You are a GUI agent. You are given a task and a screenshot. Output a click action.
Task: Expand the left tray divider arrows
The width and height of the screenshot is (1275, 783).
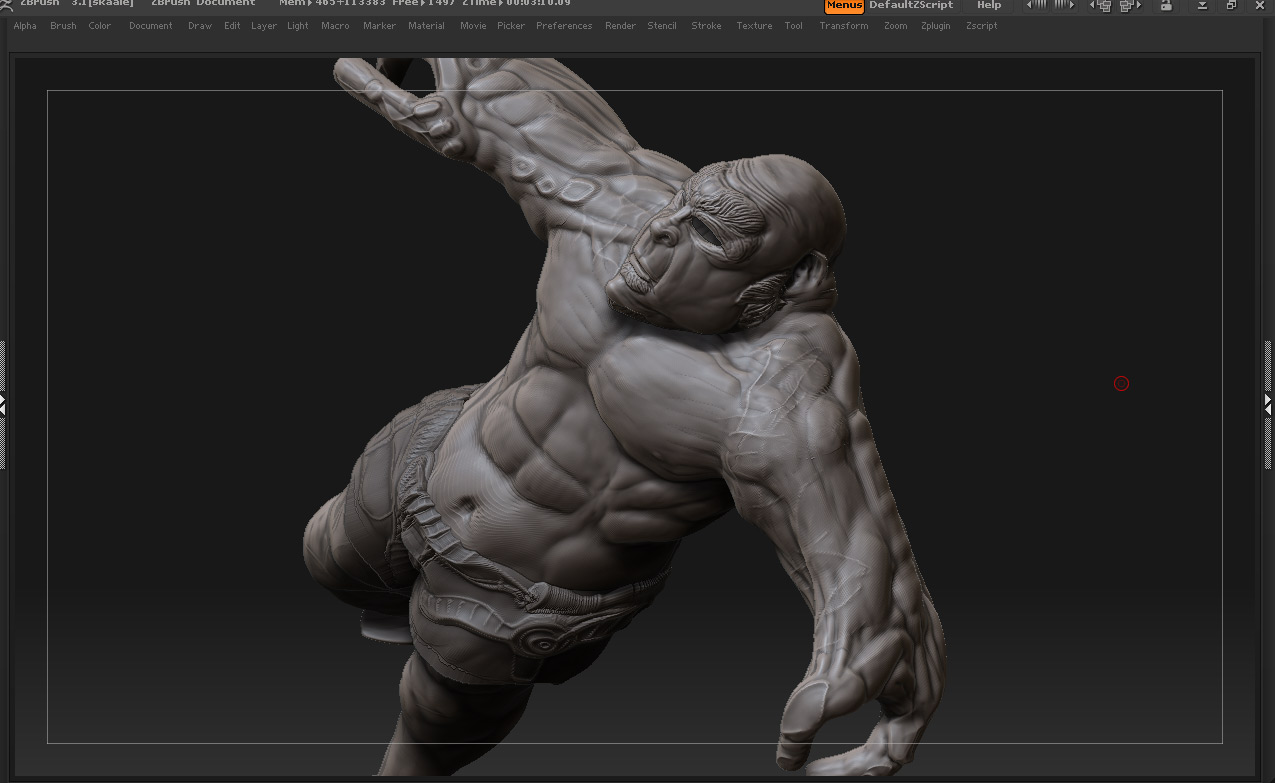click(3, 404)
